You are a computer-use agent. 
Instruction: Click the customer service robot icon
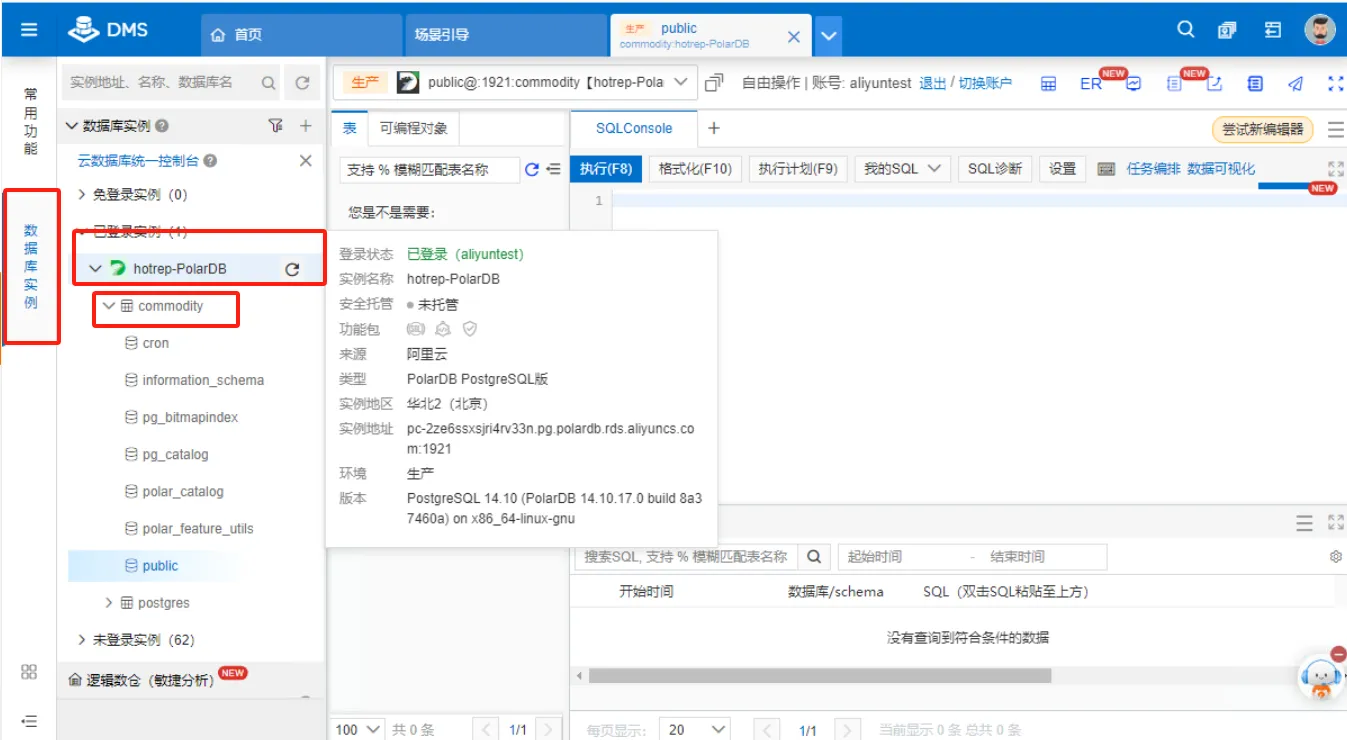pos(1321,677)
